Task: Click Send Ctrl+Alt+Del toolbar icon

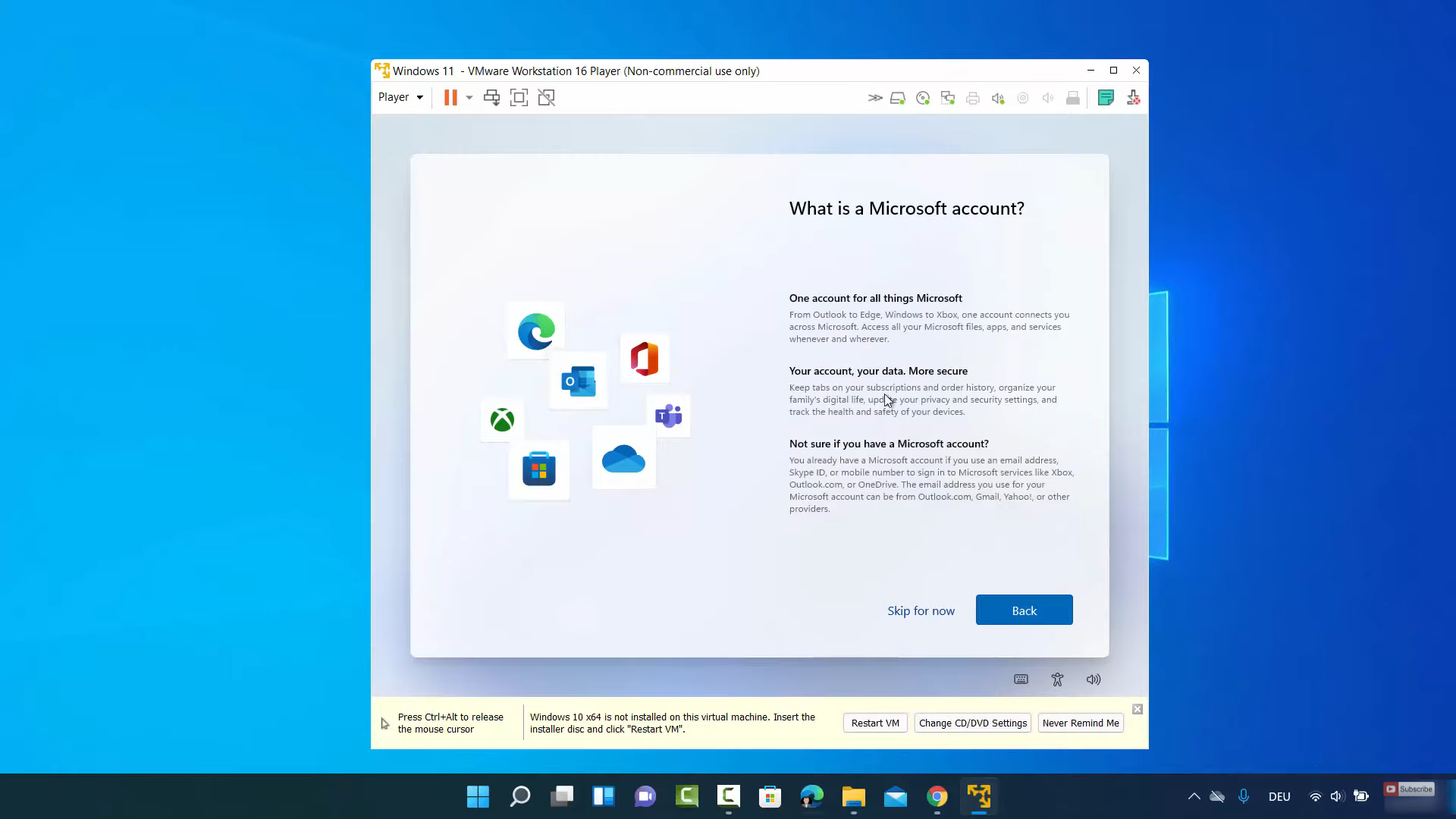Action: pos(491,97)
